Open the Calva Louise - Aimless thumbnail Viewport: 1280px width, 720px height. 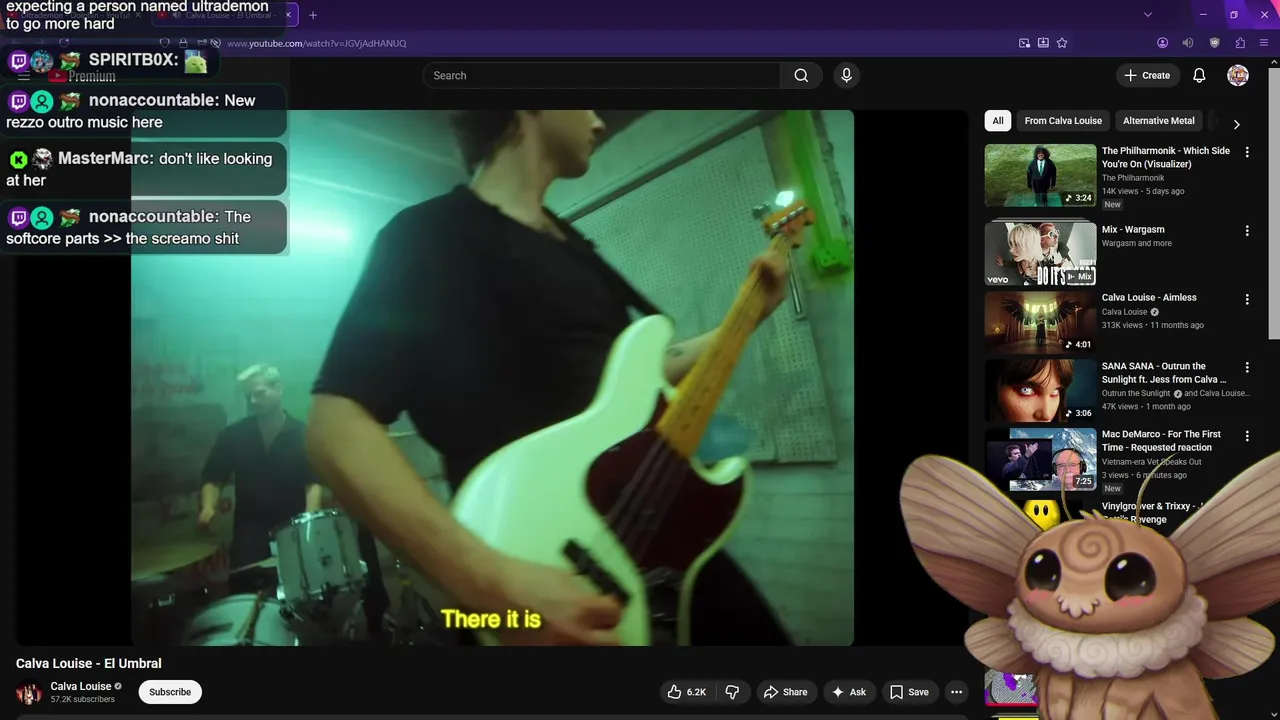(x=1040, y=322)
